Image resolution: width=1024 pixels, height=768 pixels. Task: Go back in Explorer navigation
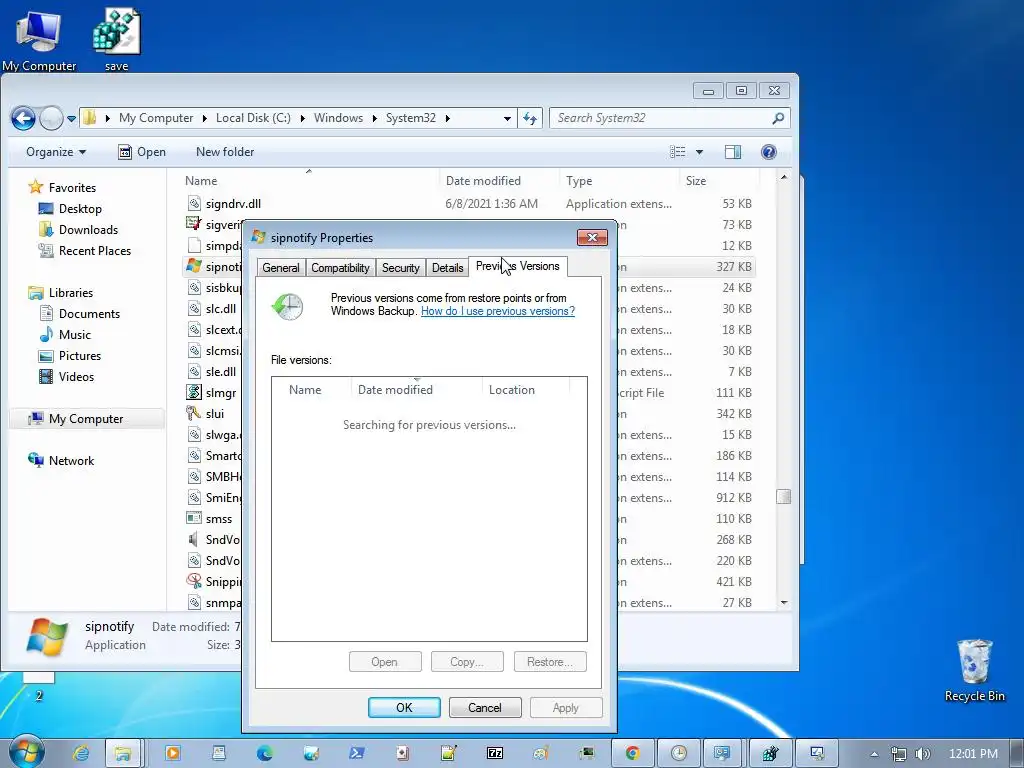(23, 118)
